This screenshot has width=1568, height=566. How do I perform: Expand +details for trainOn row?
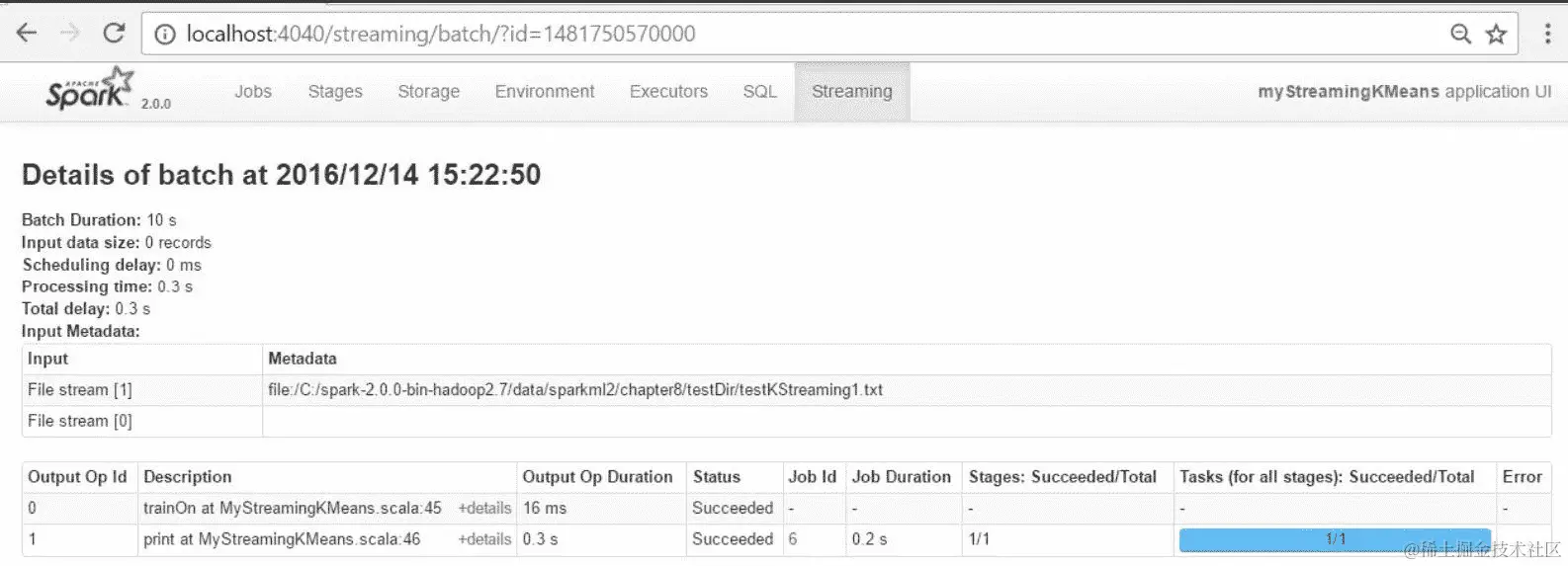[484, 508]
